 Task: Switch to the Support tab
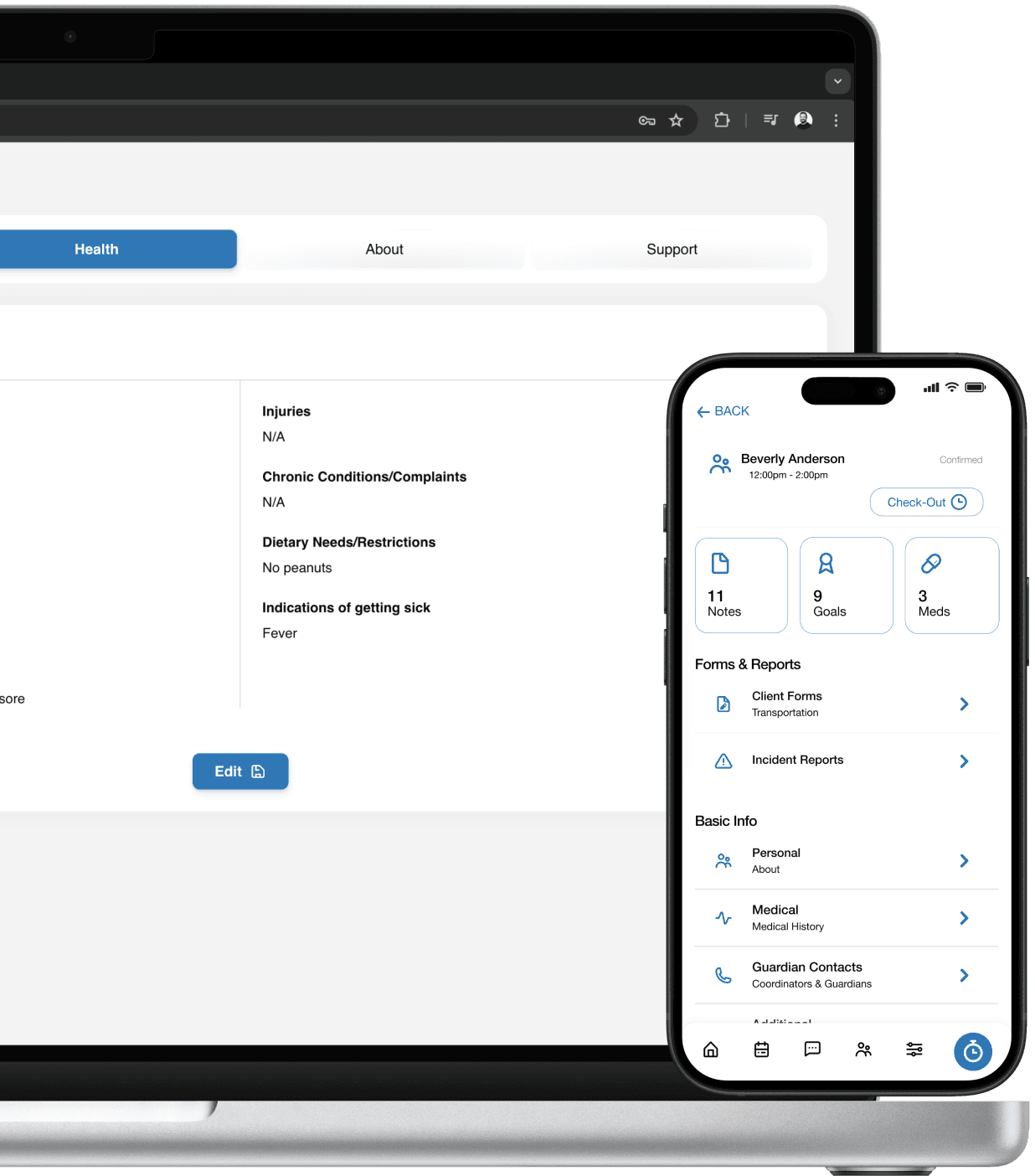click(x=672, y=249)
